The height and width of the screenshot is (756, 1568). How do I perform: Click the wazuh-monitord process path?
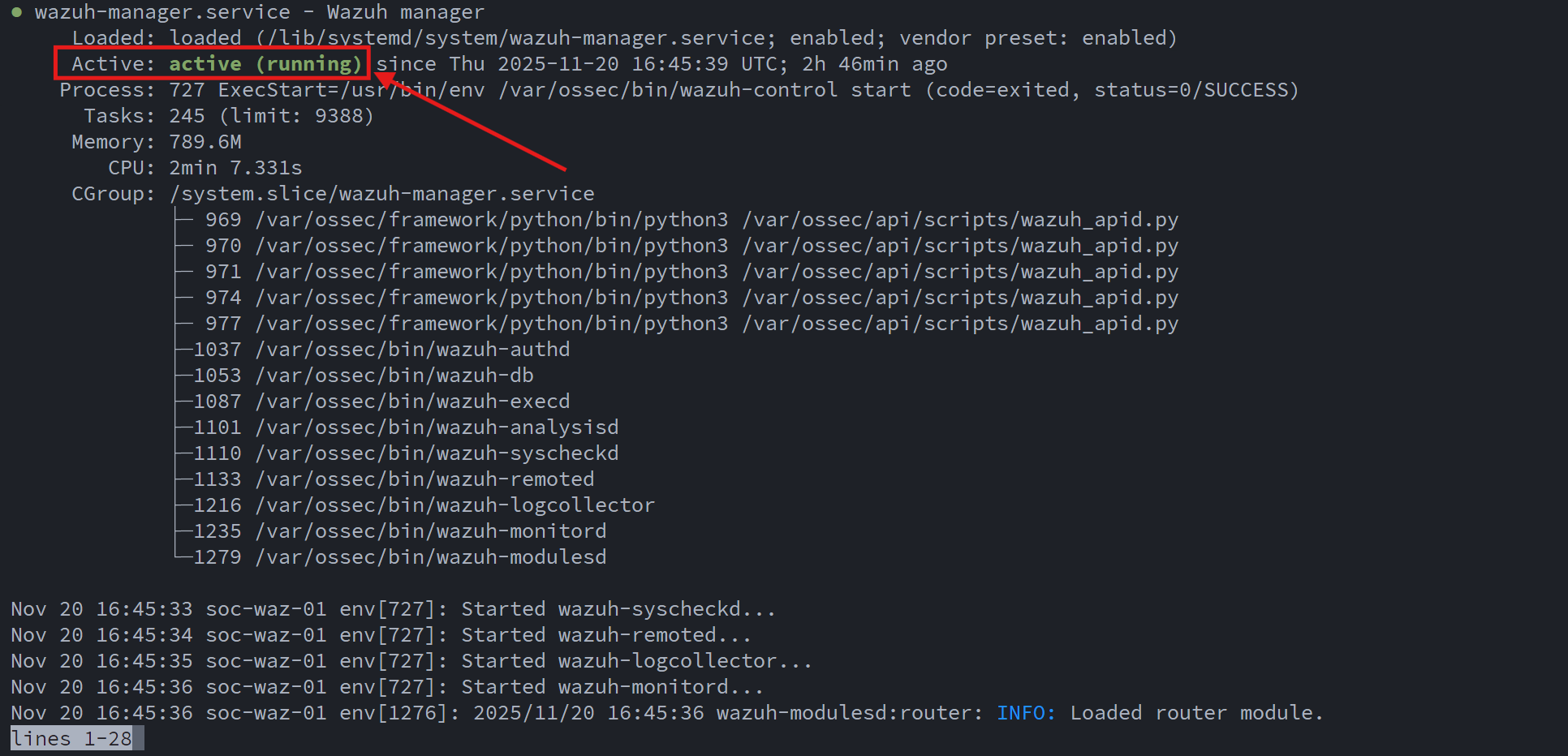(x=430, y=531)
